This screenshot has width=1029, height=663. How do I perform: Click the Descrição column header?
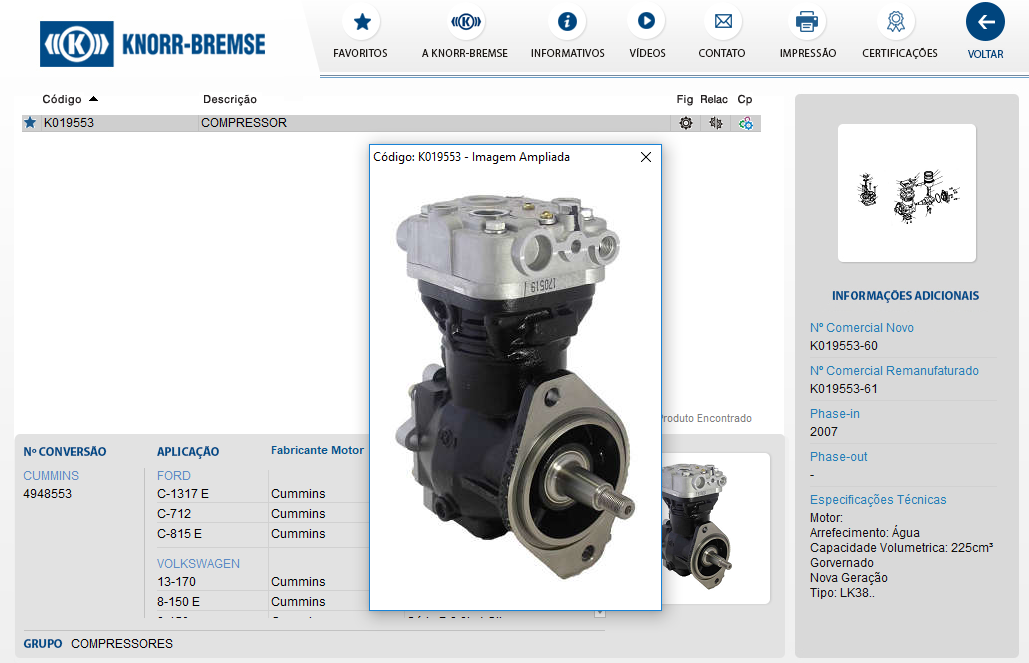click(x=230, y=99)
